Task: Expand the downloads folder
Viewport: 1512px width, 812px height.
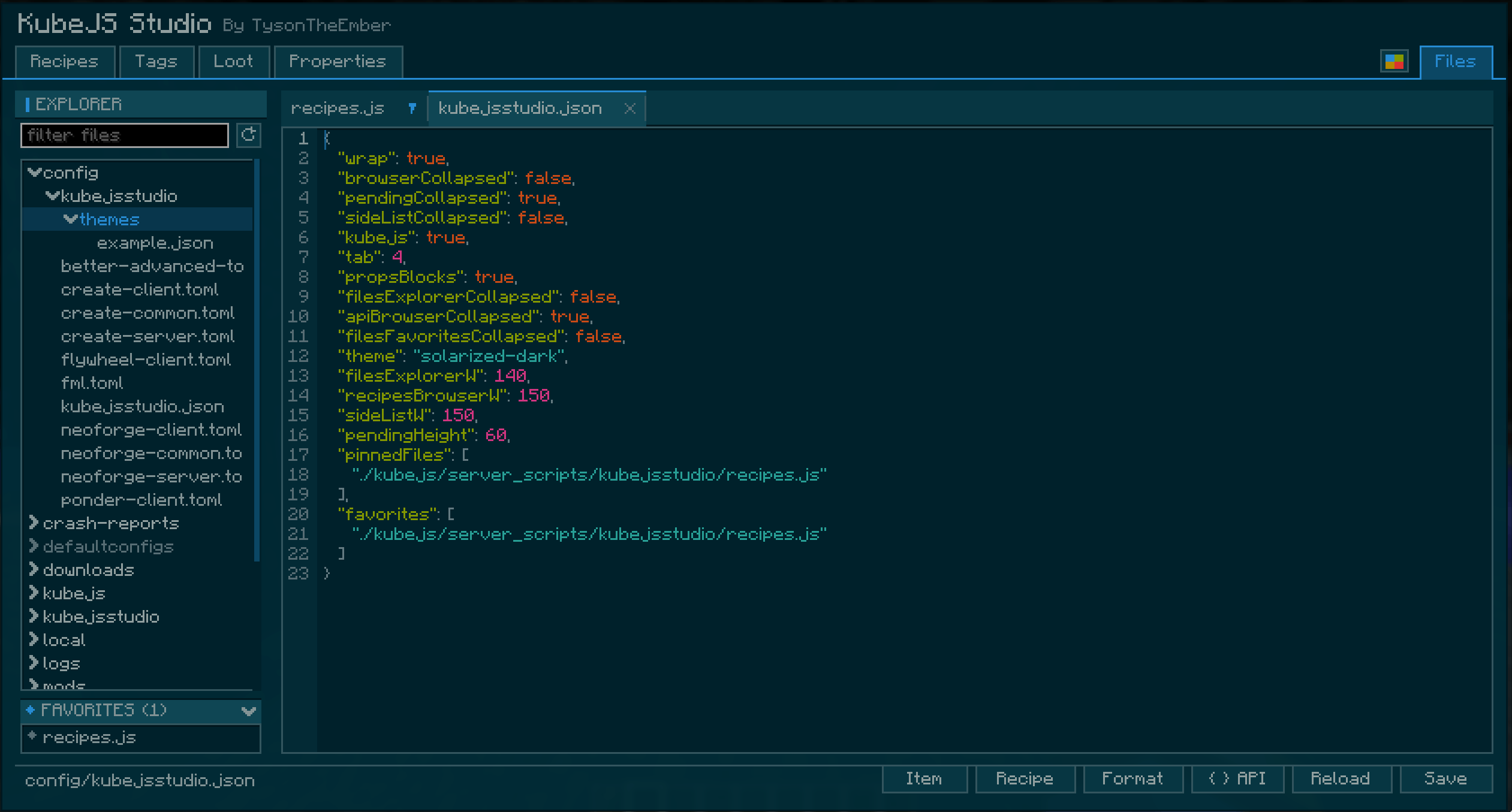Action: 34,569
